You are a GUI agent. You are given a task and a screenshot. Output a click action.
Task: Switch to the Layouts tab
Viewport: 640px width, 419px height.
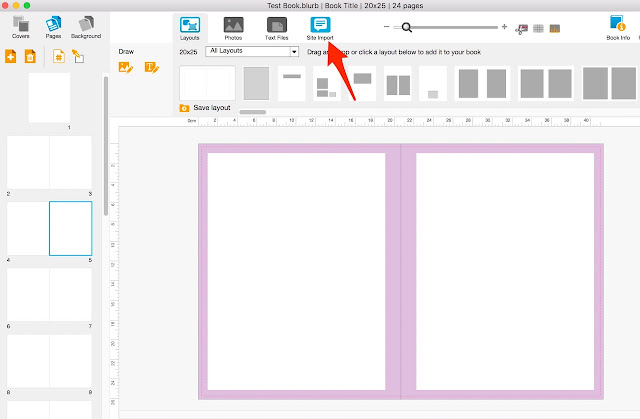click(x=190, y=28)
